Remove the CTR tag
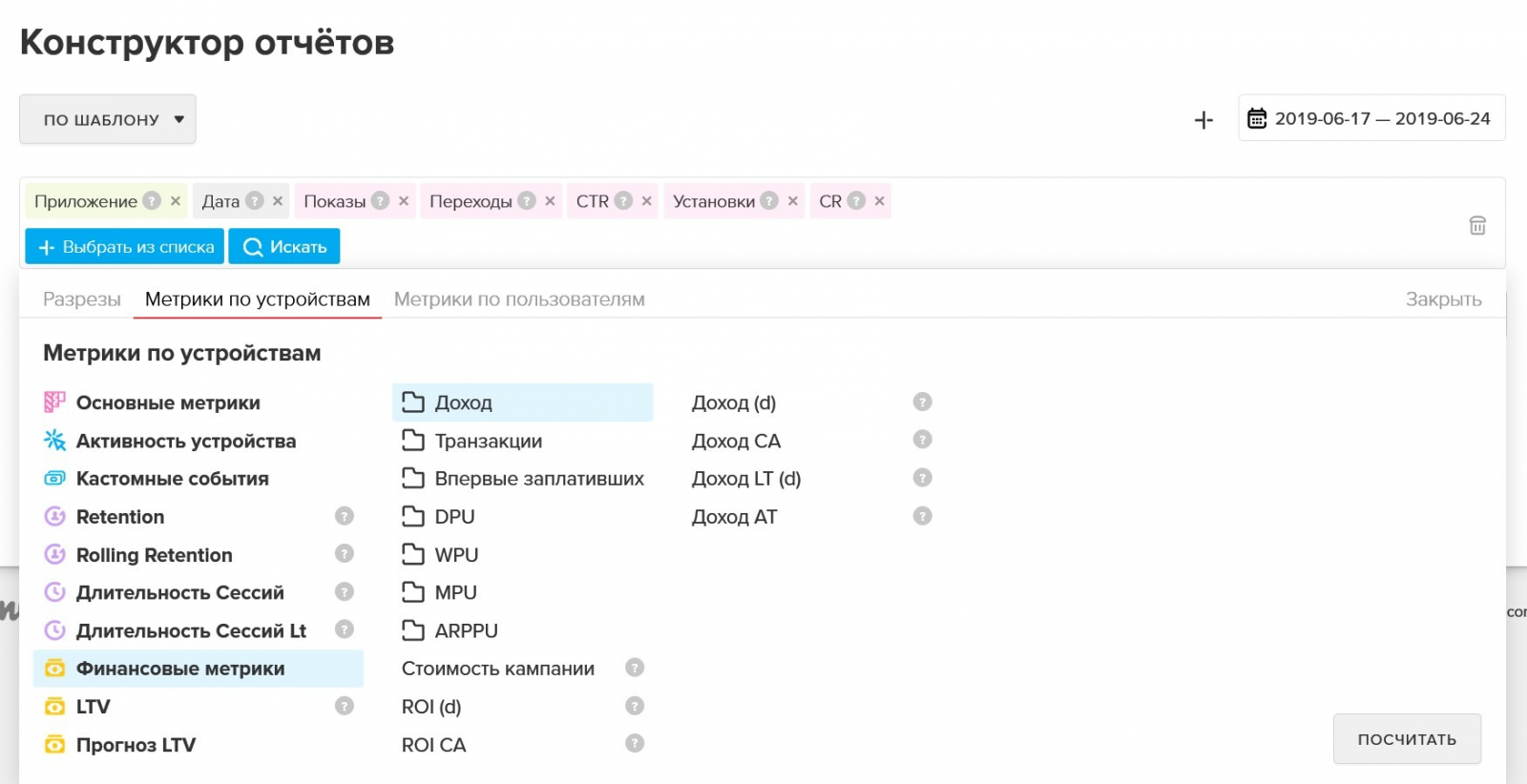Screen dimensions: 1527x784 click(x=646, y=201)
